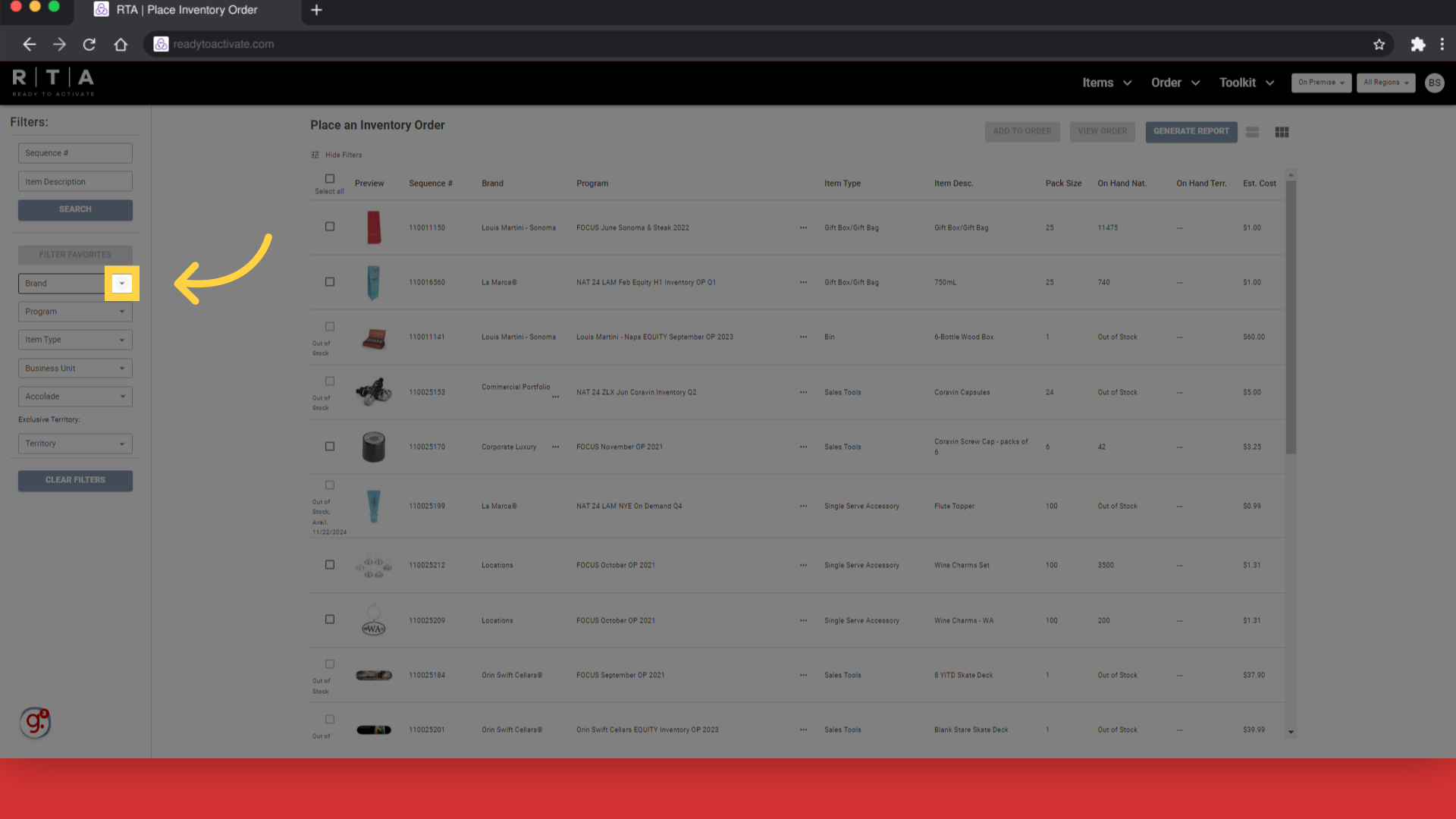1456x819 pixels.
Task: Open options dots for FOCUS November OP 2021 row
Action: tap(803, 447)
